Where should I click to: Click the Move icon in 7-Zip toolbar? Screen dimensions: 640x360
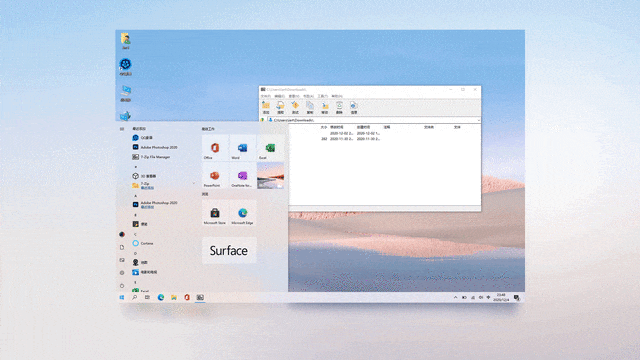pyautogui.click(x=324, y=108)
